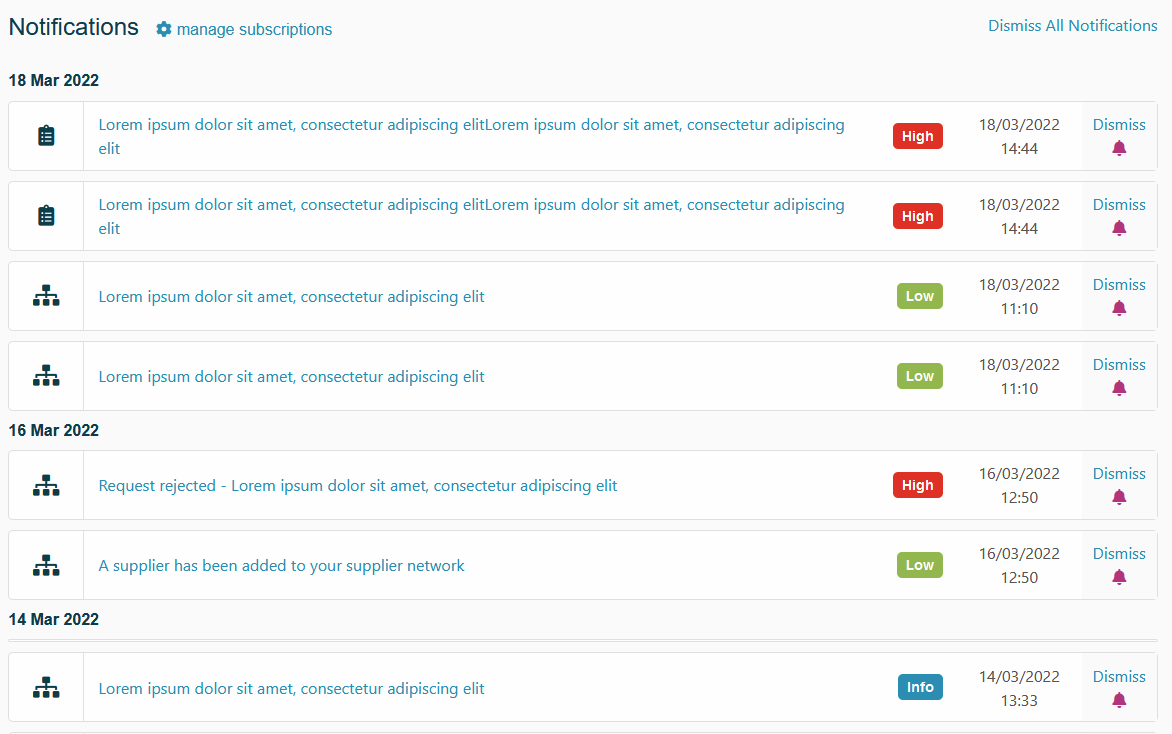Click High badge on Request rejected row

pos(917,485)
